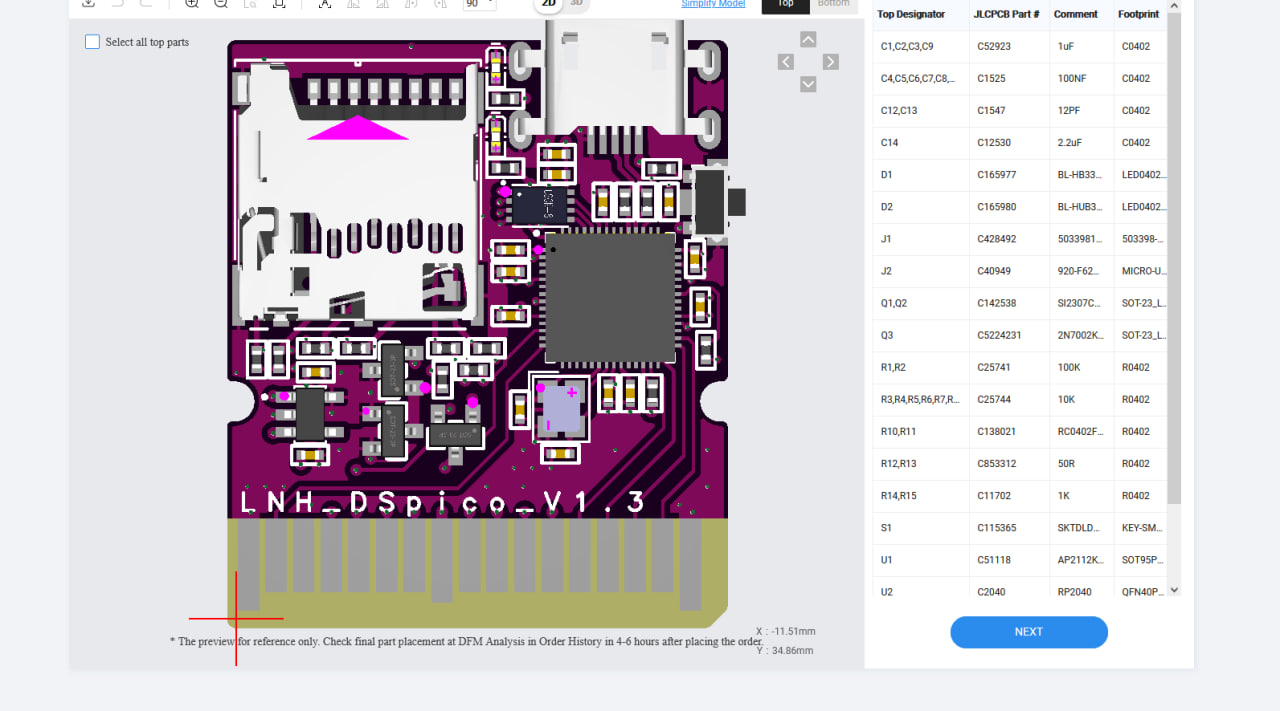Click the parts list scroll-down arrow
The height and width of the screenshot is (711, 1280).
click(1174, 590)
